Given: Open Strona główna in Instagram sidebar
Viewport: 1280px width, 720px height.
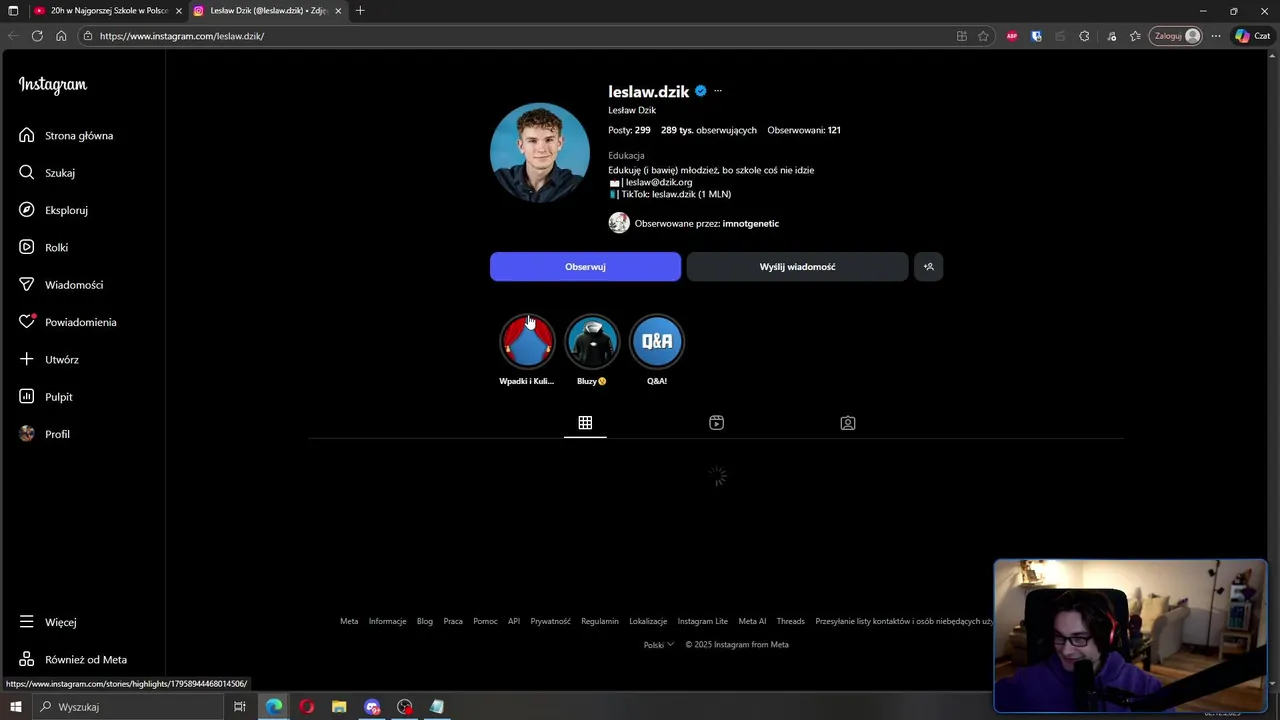Looking at the screenshot, I should [66, 135].
